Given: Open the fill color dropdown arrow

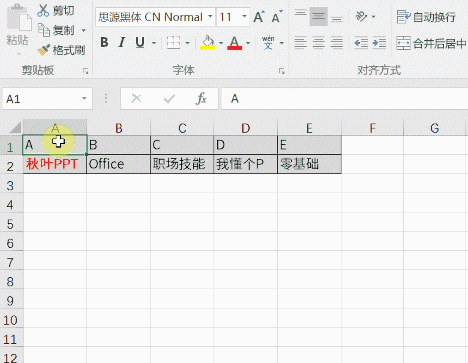Looking at the screenshot, I should (x=221, y=43).
